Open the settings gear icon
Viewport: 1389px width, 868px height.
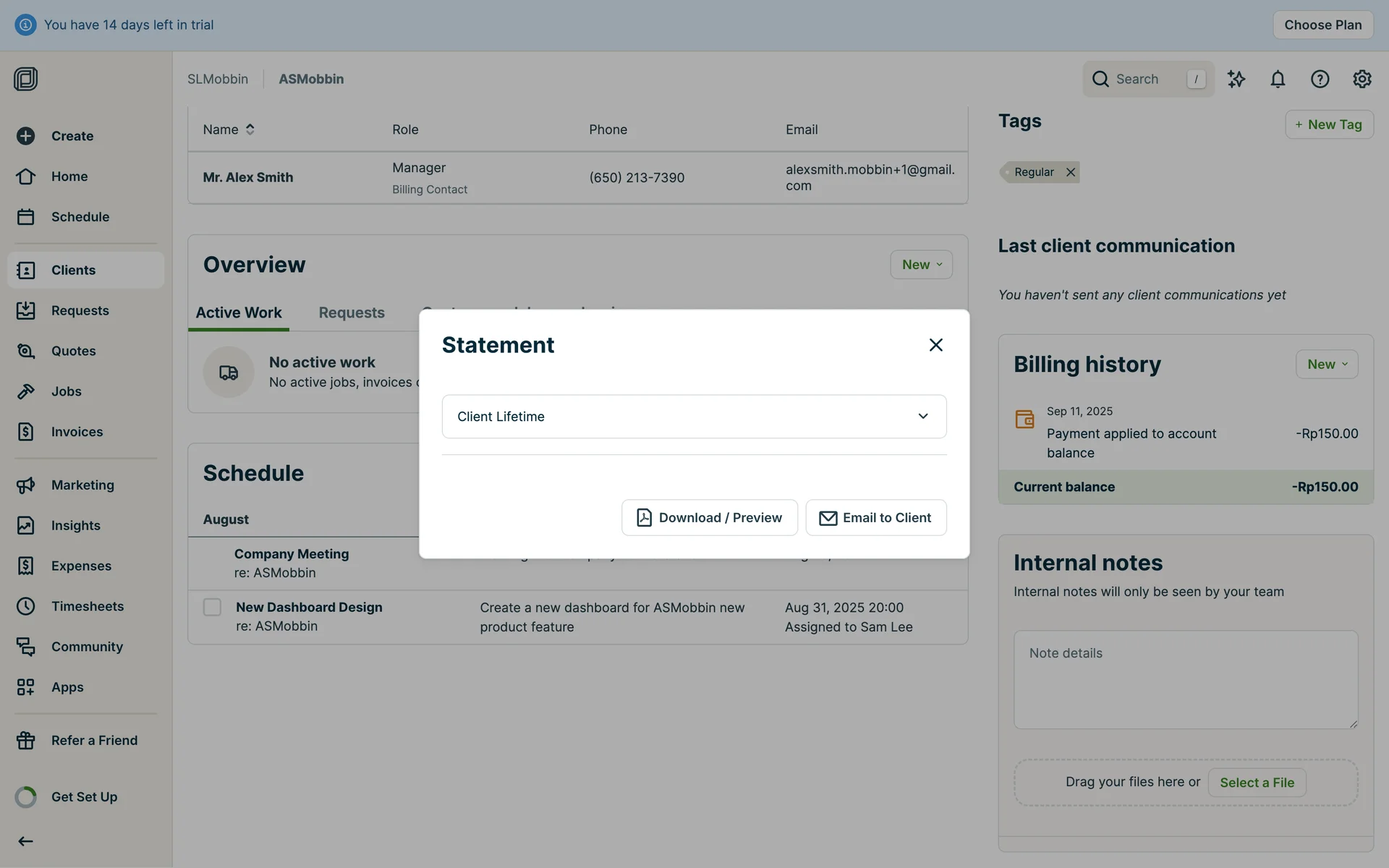coord(1362,79)
